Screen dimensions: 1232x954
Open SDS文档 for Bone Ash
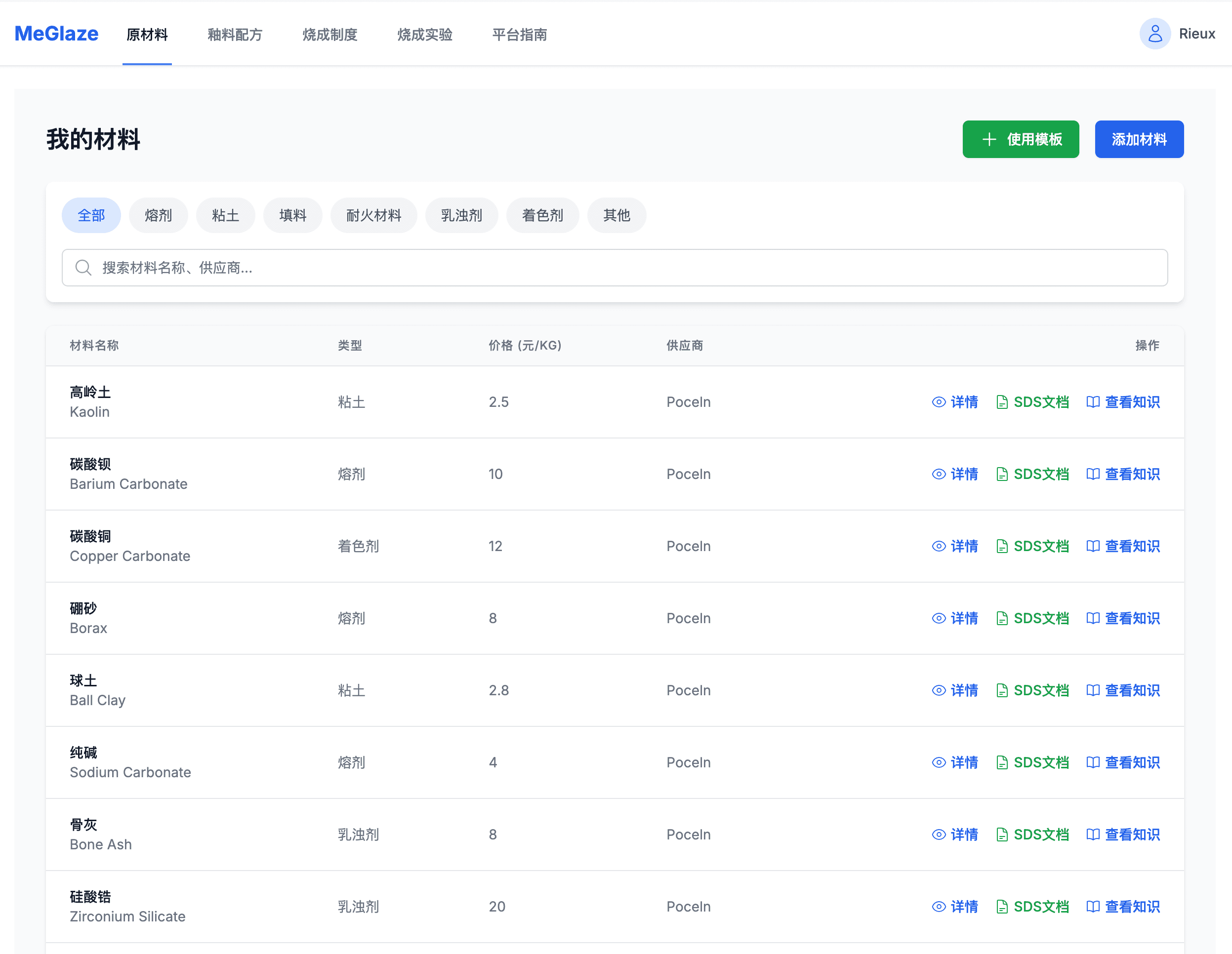coord(1032,835)
